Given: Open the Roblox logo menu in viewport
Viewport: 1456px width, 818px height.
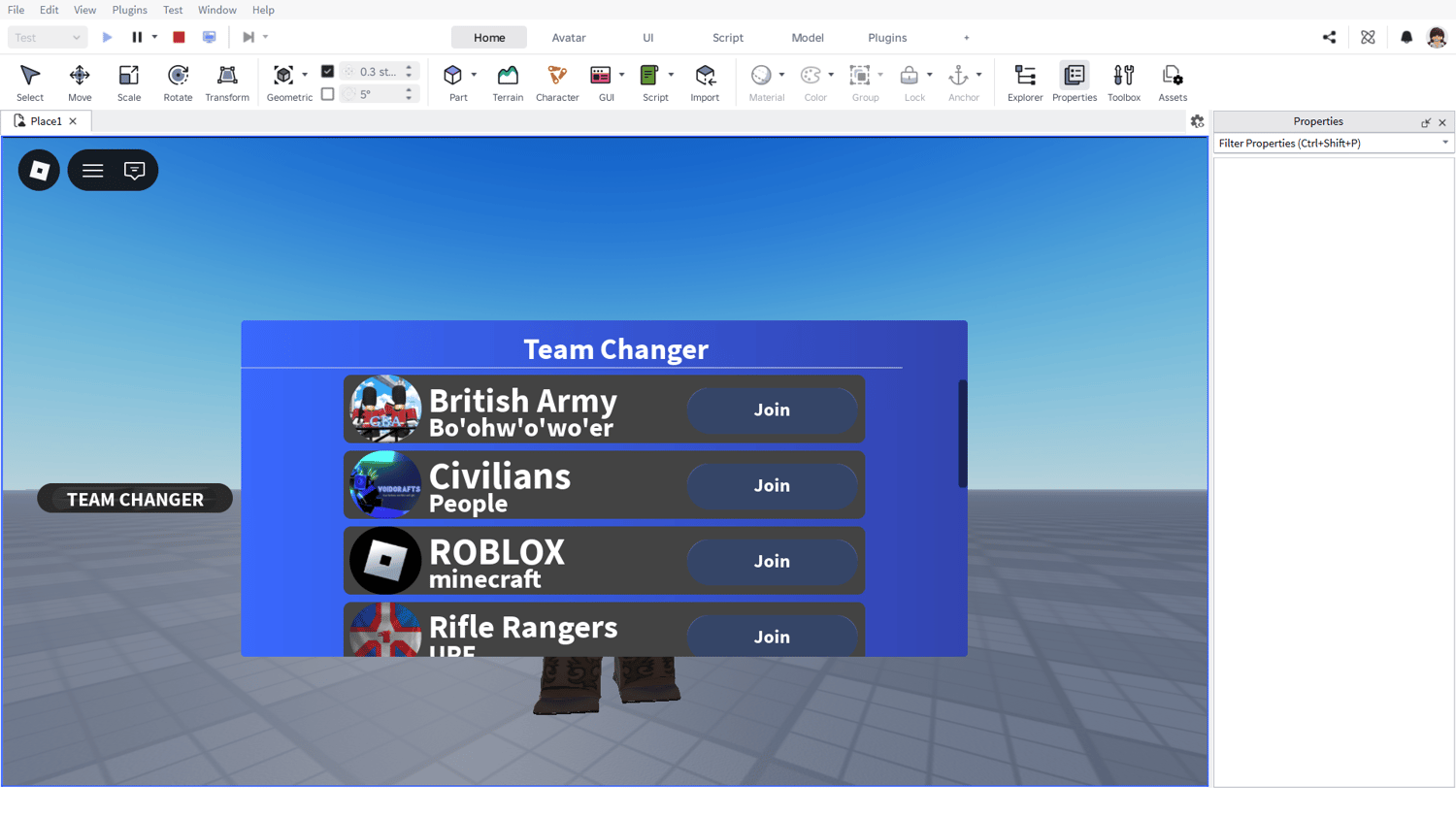Looking at the screenshot, I should [x=39, y=171].
